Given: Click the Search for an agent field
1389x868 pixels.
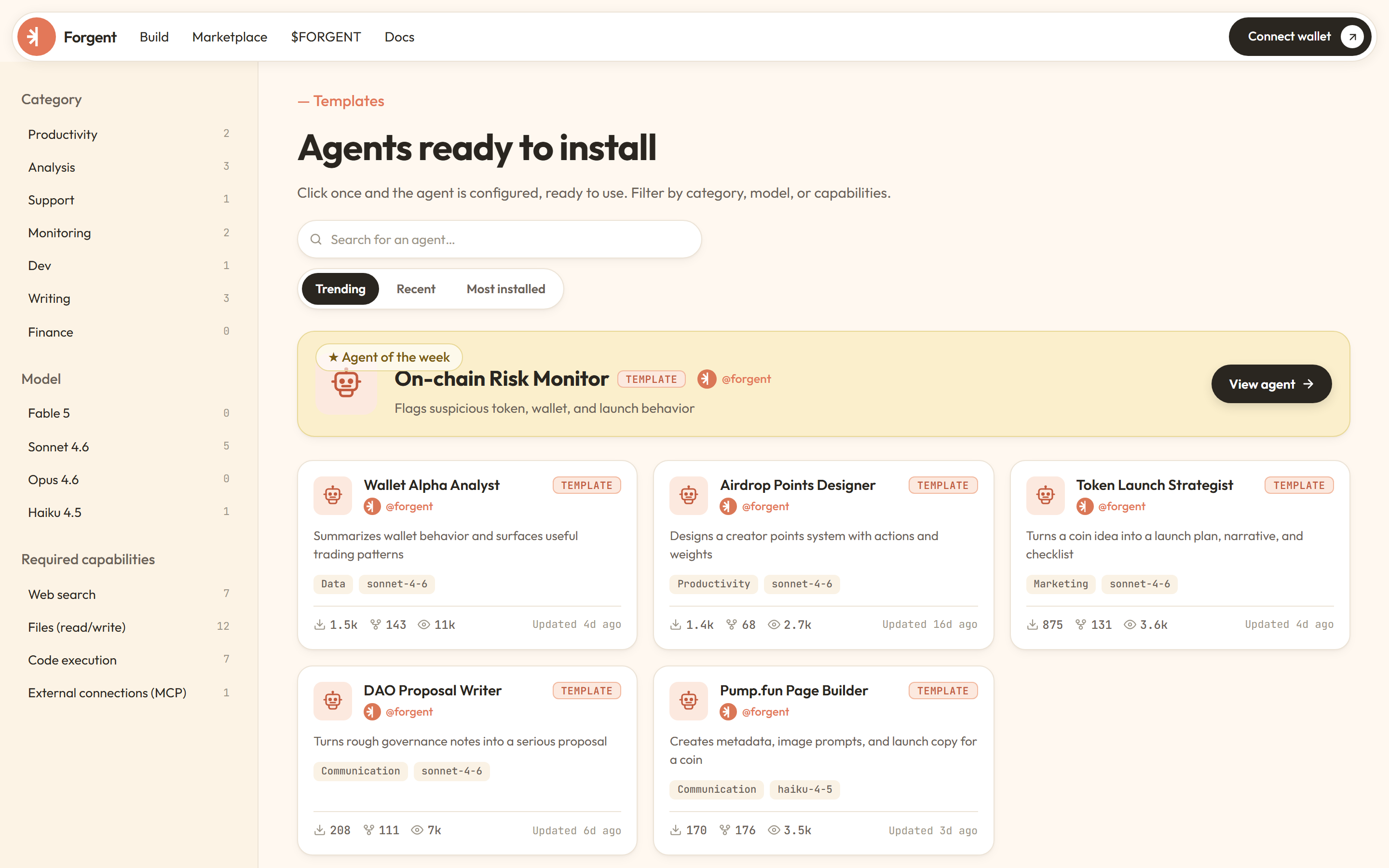Looking at the screenshot, I should tap(499, 239).
